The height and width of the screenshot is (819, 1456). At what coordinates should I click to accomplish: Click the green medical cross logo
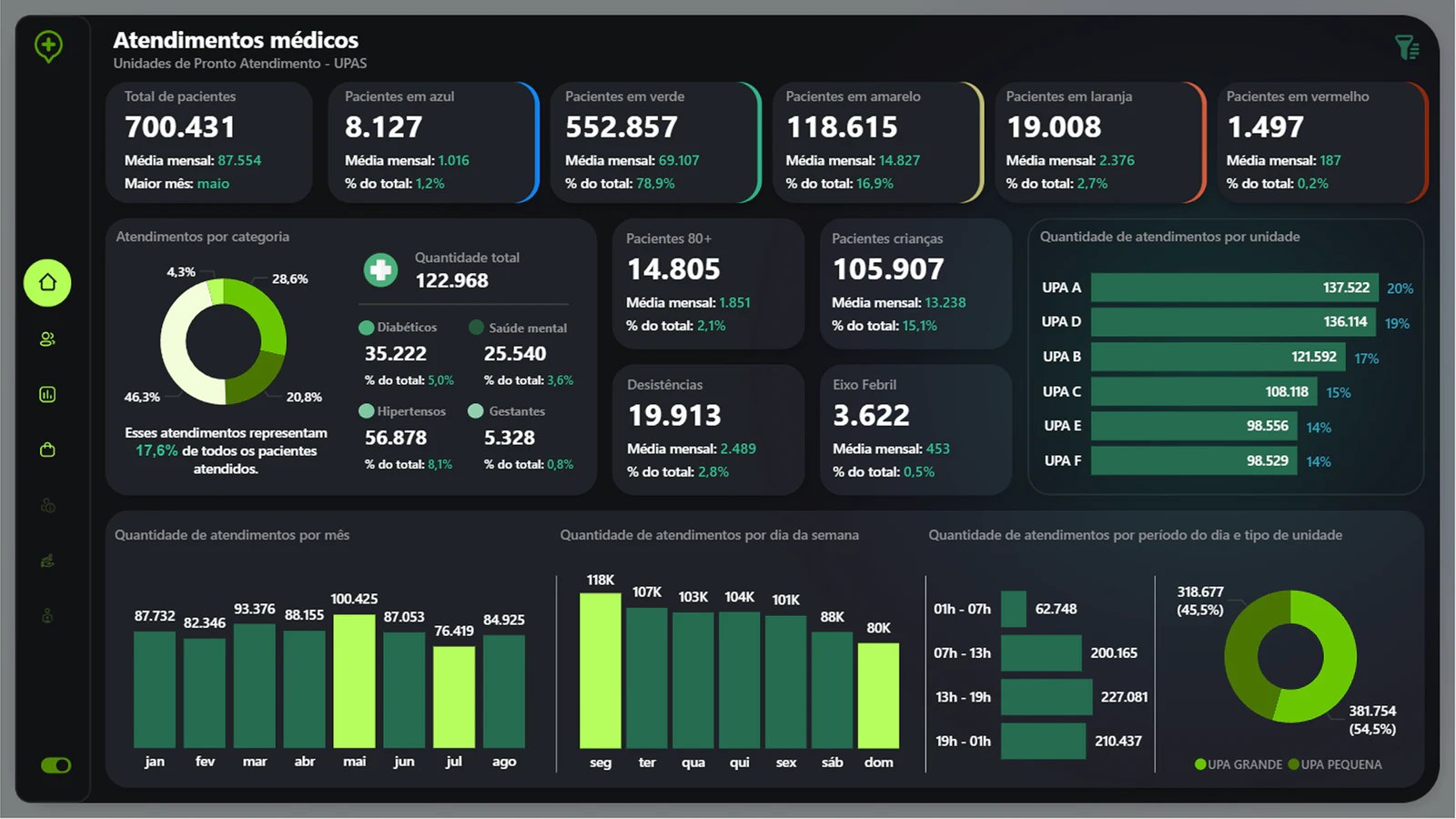[48, 45]
